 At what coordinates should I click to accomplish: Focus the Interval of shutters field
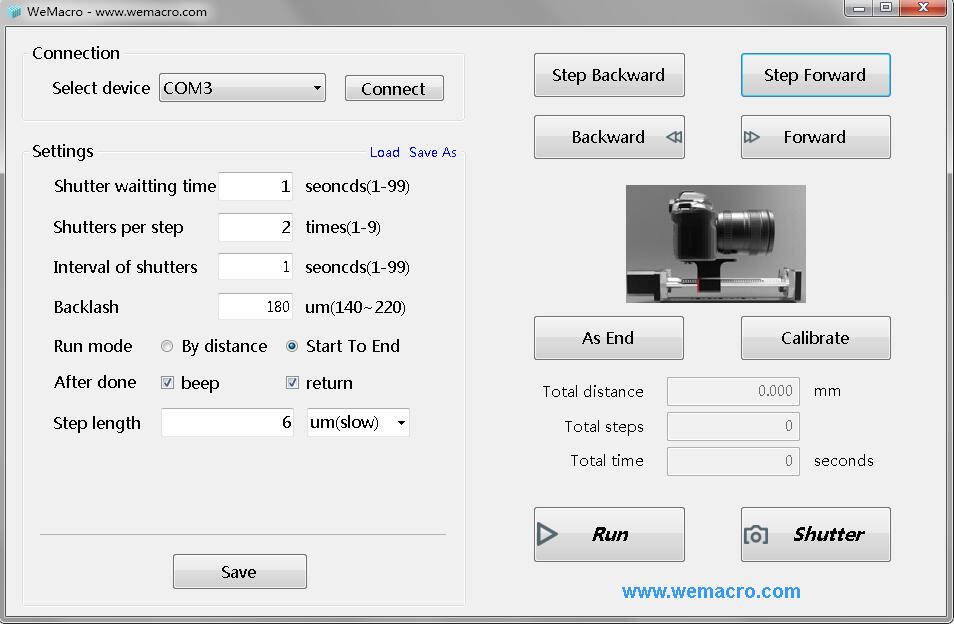[x=256, y=266]
